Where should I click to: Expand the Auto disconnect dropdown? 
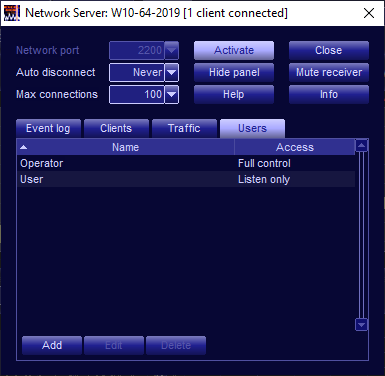(x=171, y=72)
